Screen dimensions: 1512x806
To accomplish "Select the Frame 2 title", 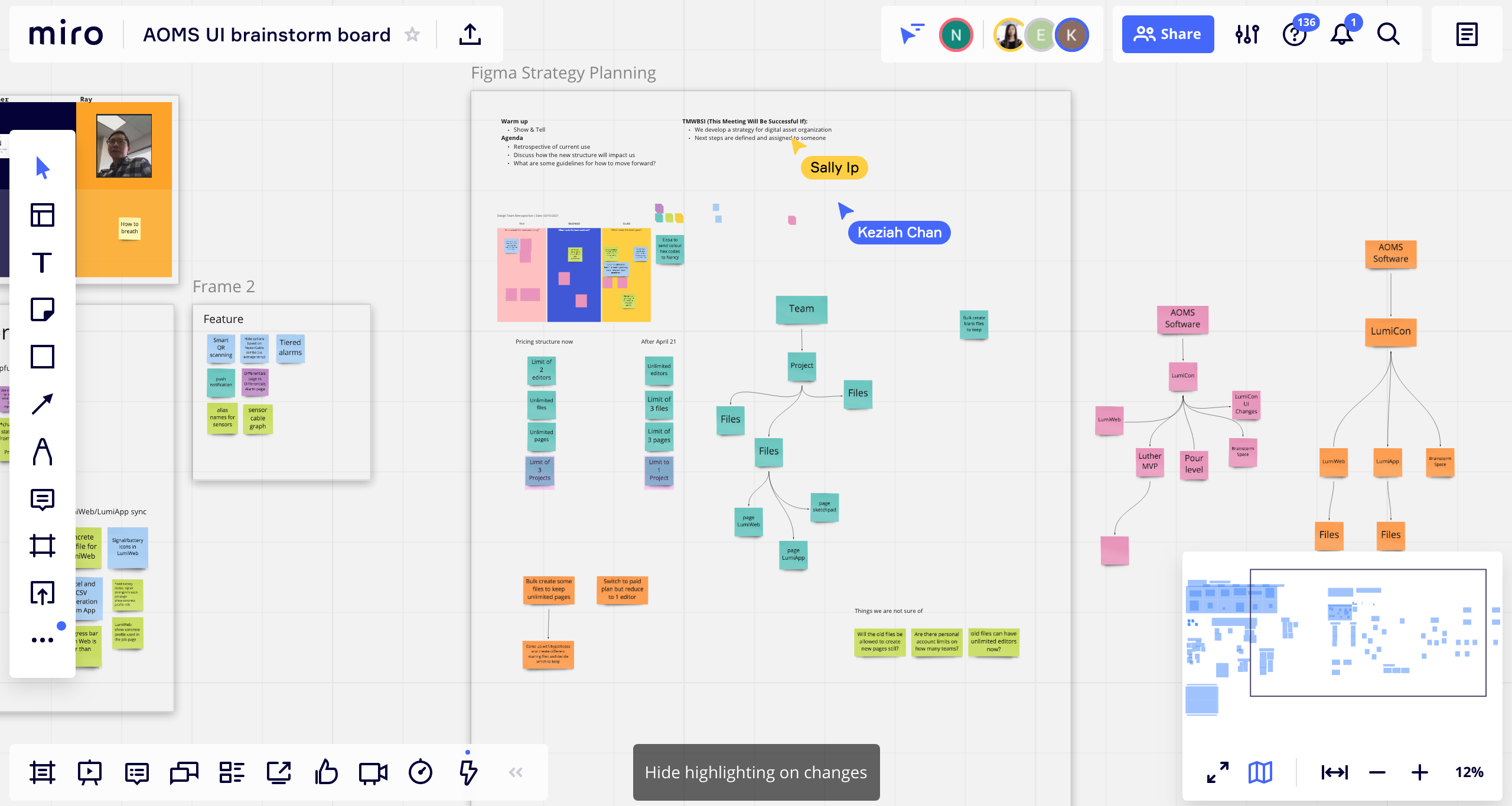I will (224, 286).
